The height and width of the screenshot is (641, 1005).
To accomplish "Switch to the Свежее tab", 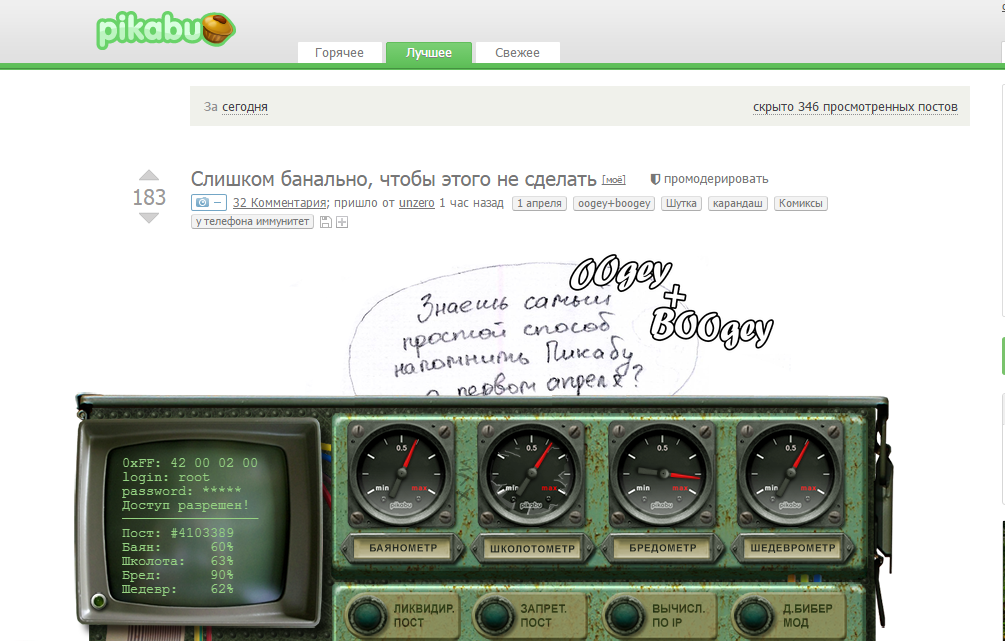I will (x=517, y=53).
